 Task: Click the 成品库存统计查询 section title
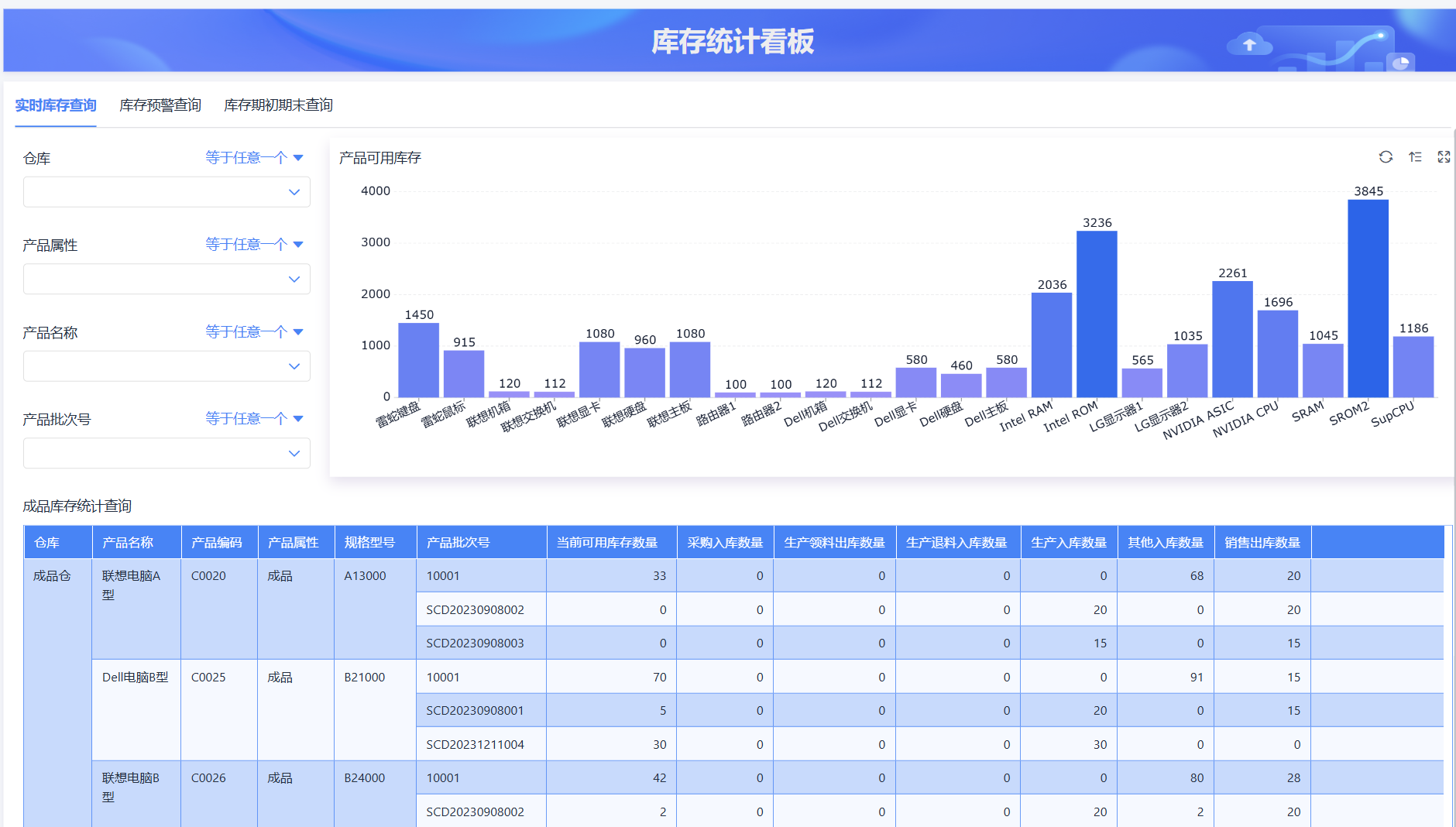pyautogui.click(x=77, y=506)
